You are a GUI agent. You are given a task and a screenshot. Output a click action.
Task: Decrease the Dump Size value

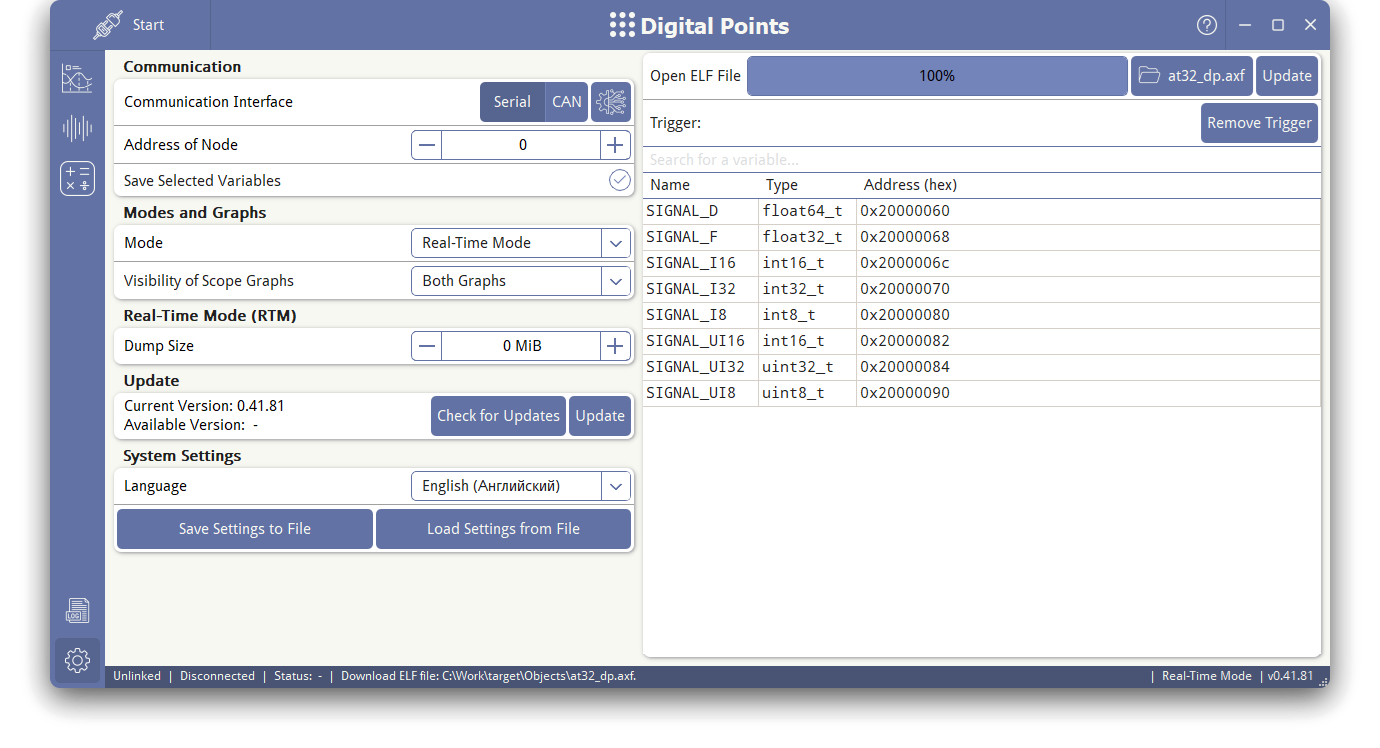pos(427,346)
